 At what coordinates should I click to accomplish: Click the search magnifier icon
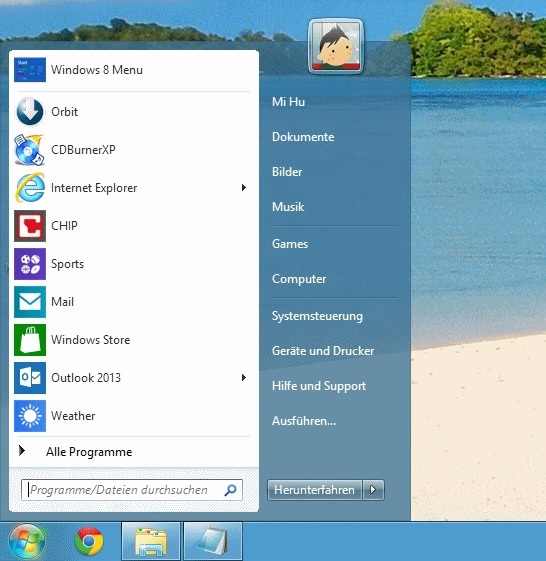230,490
